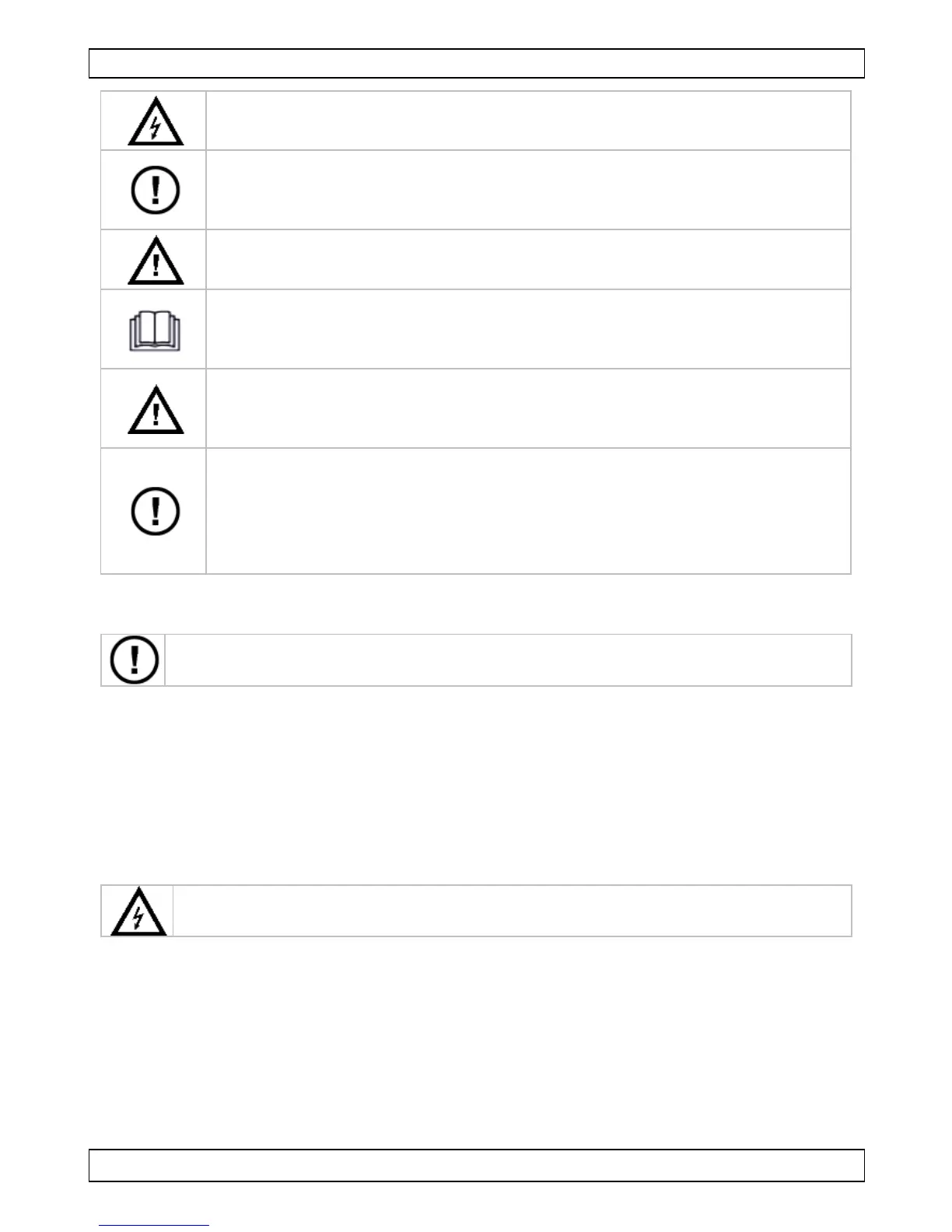Select the blank cell next to the first-row lightning triangle
The image size is (952, 1232).
coord(528,121)
